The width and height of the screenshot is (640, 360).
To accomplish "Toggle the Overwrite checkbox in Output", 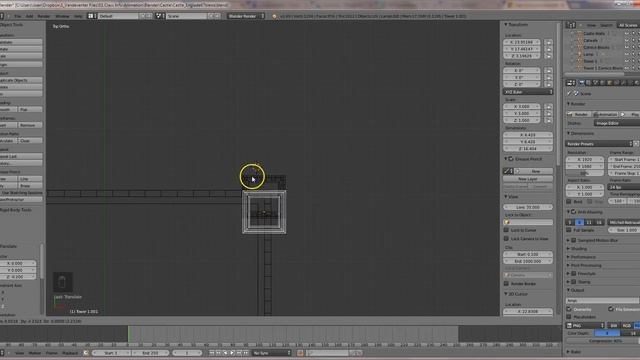I will pyautogui.click(x=569, y=309).
